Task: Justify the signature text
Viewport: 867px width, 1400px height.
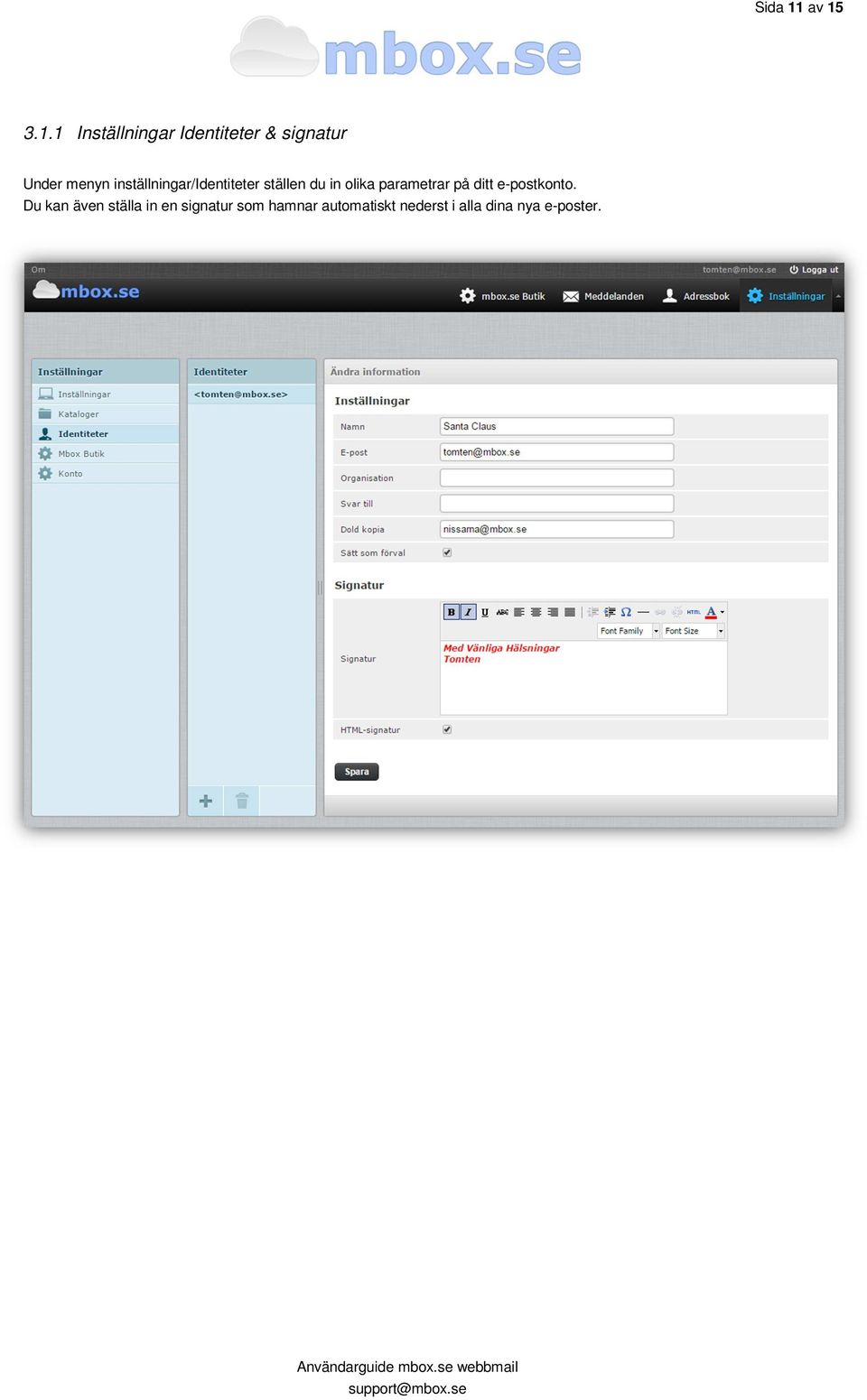Action: pyautogui.click(x=570, y=612)
